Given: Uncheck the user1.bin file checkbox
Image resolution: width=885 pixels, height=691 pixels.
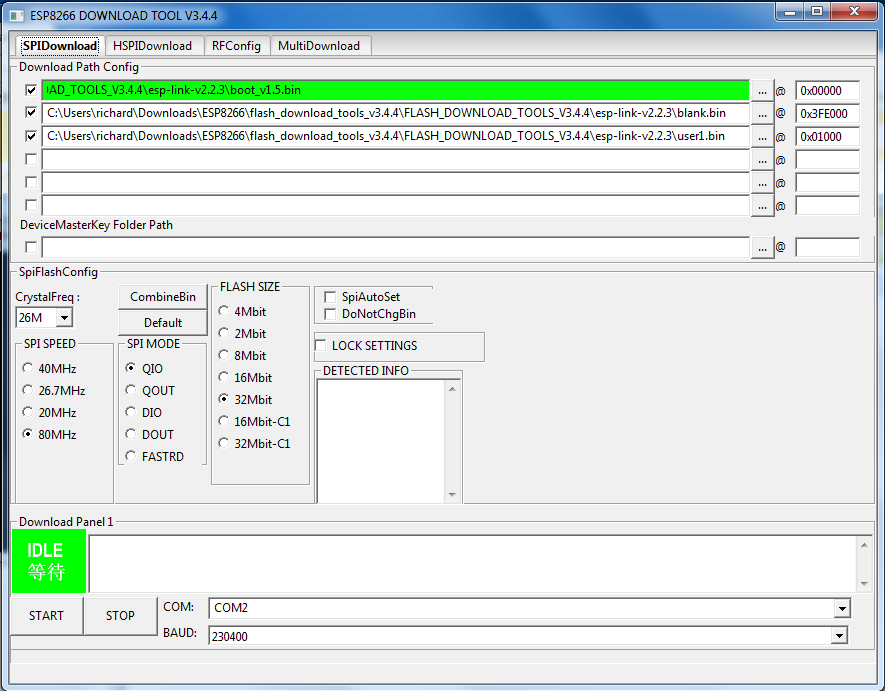Looking at the screenshot, I should coord(31,136).
